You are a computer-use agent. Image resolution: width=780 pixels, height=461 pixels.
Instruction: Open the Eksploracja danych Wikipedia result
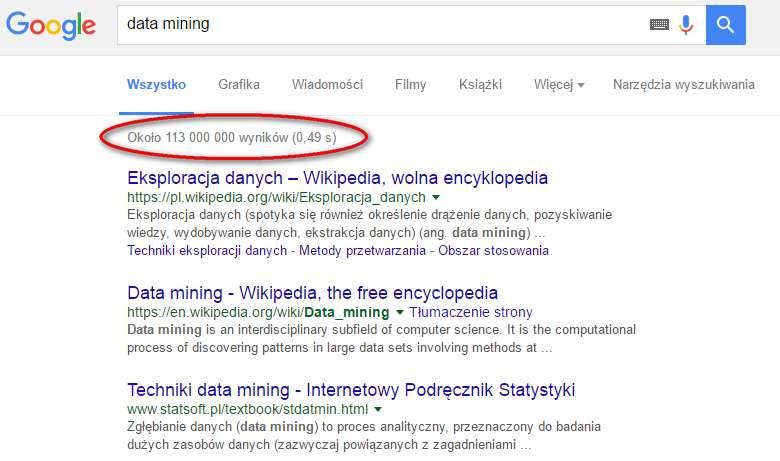click(x=337, y=178)
